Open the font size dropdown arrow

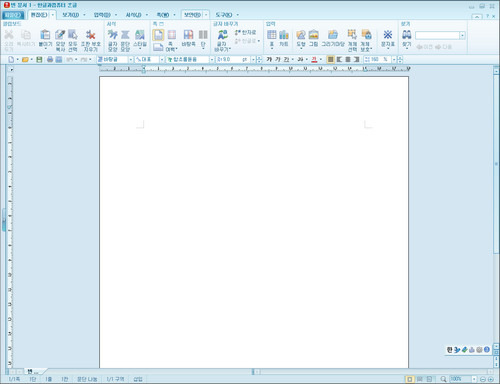pos(253,59)
